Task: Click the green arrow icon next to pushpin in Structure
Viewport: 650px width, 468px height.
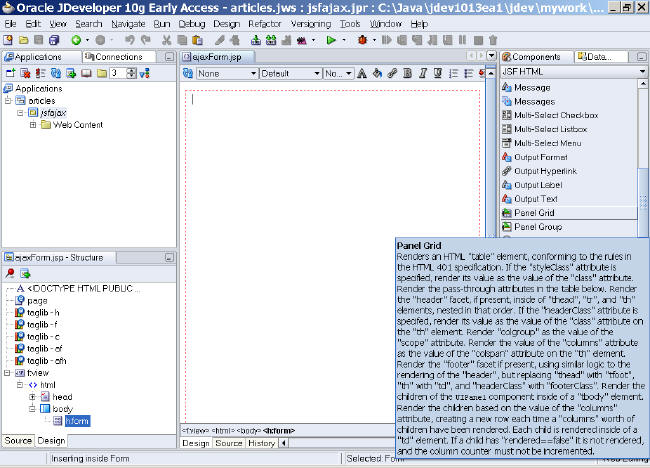Action: click(25, 273)
